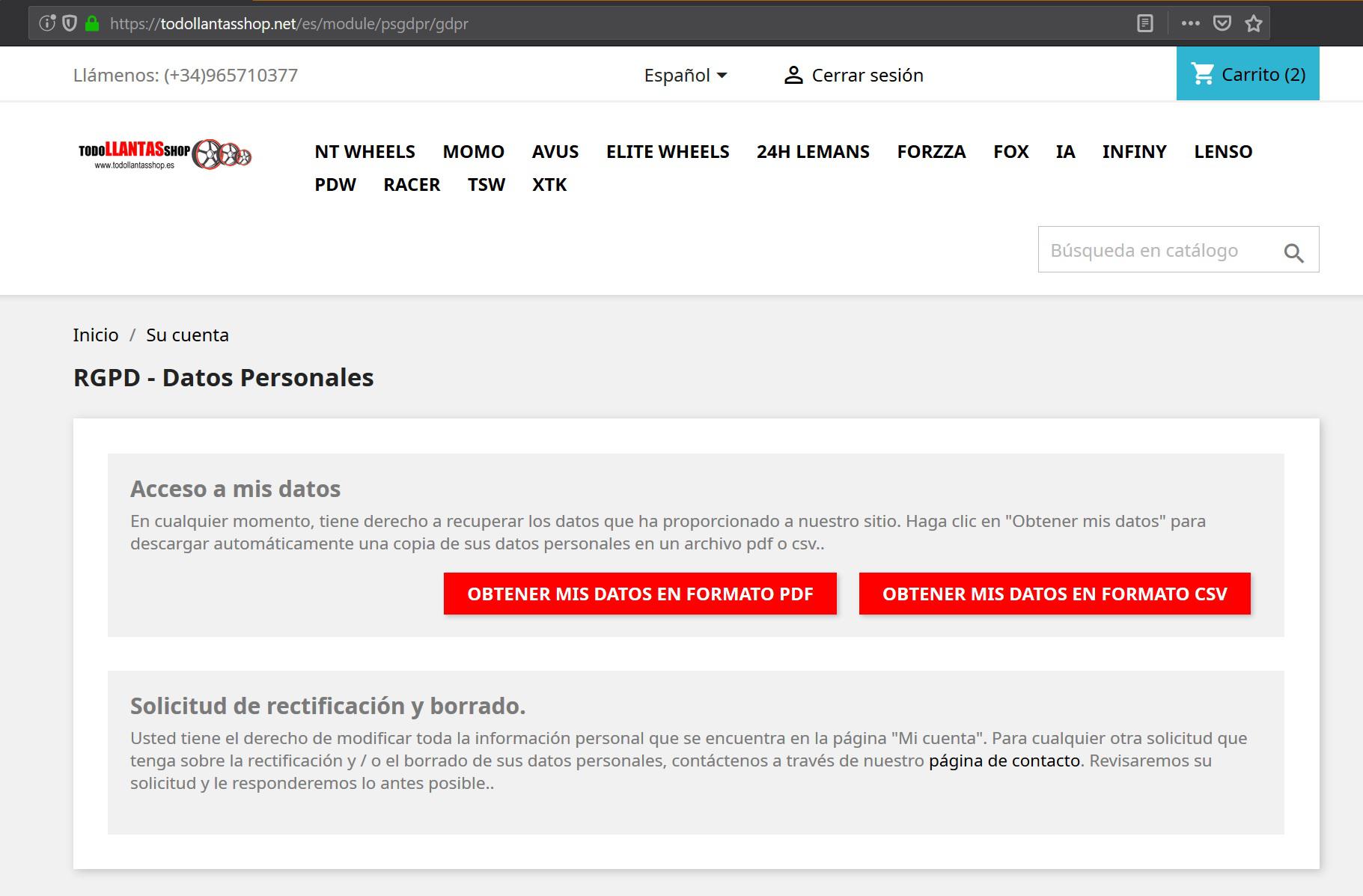The image size is (1363, 896).
Task: Click the green padlock security icon
Action: click(x=92, y=23)
